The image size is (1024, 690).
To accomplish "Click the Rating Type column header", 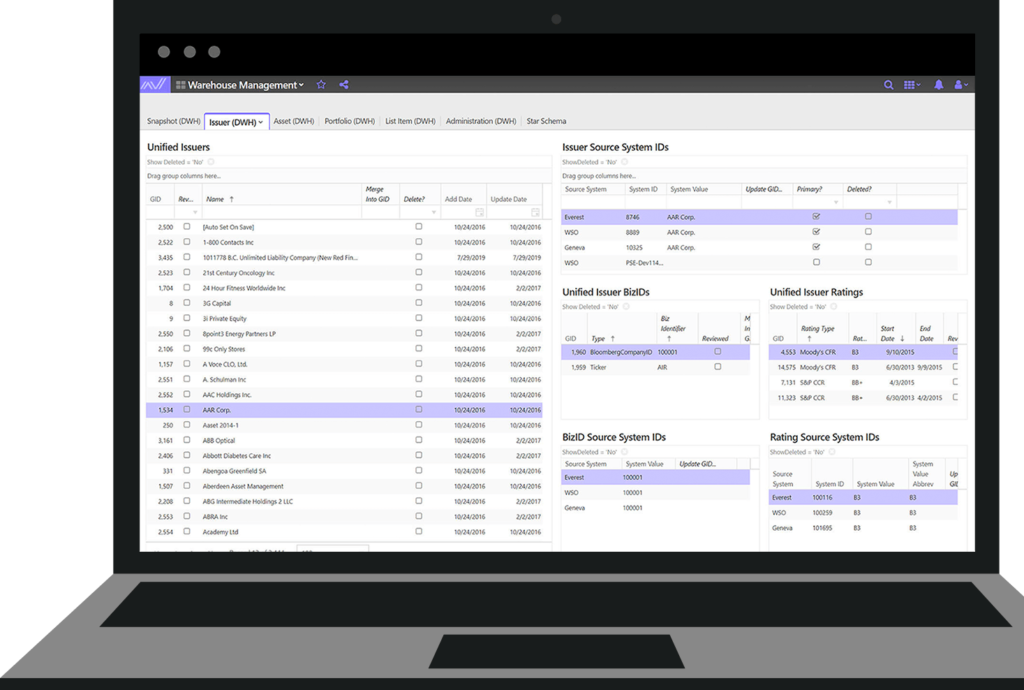I will click(x=818, y=334).
